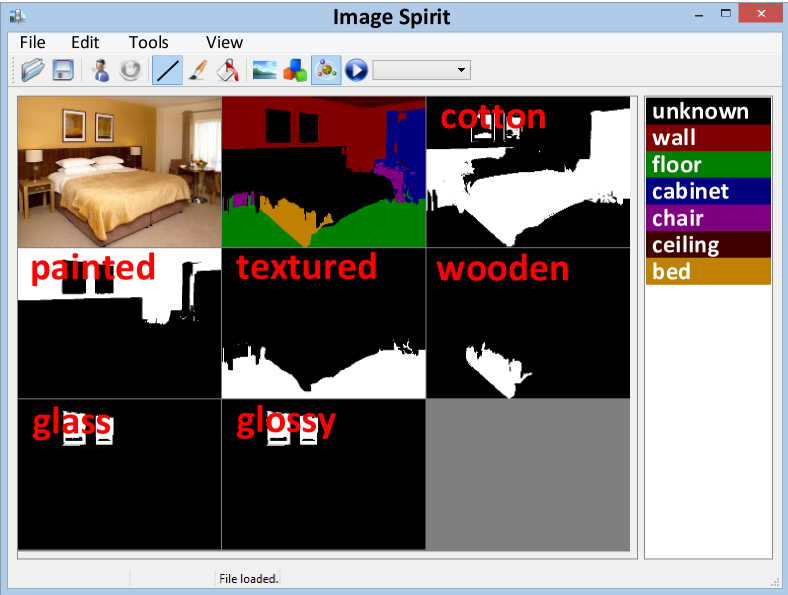This screenshot has height=595, width=788.
Task: Select the wall label swatch
Action: pyautogui.click(x=708, y=138)
